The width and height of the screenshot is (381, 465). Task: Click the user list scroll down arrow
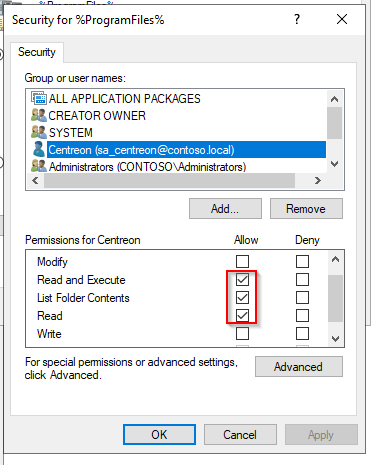(x=334, y=164)
